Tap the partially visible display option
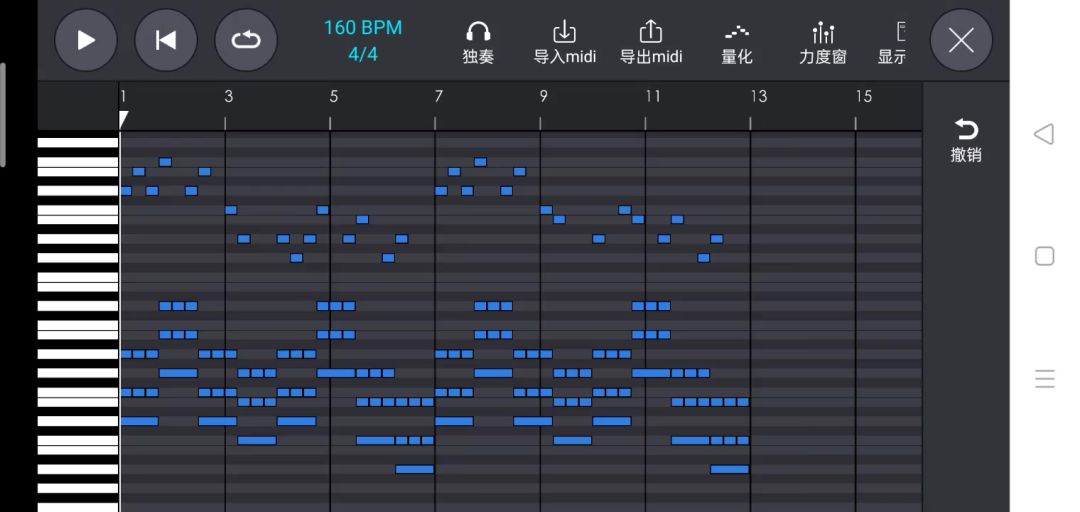Viewport: 1080px width, 512px height. click(x=894, y=42)
